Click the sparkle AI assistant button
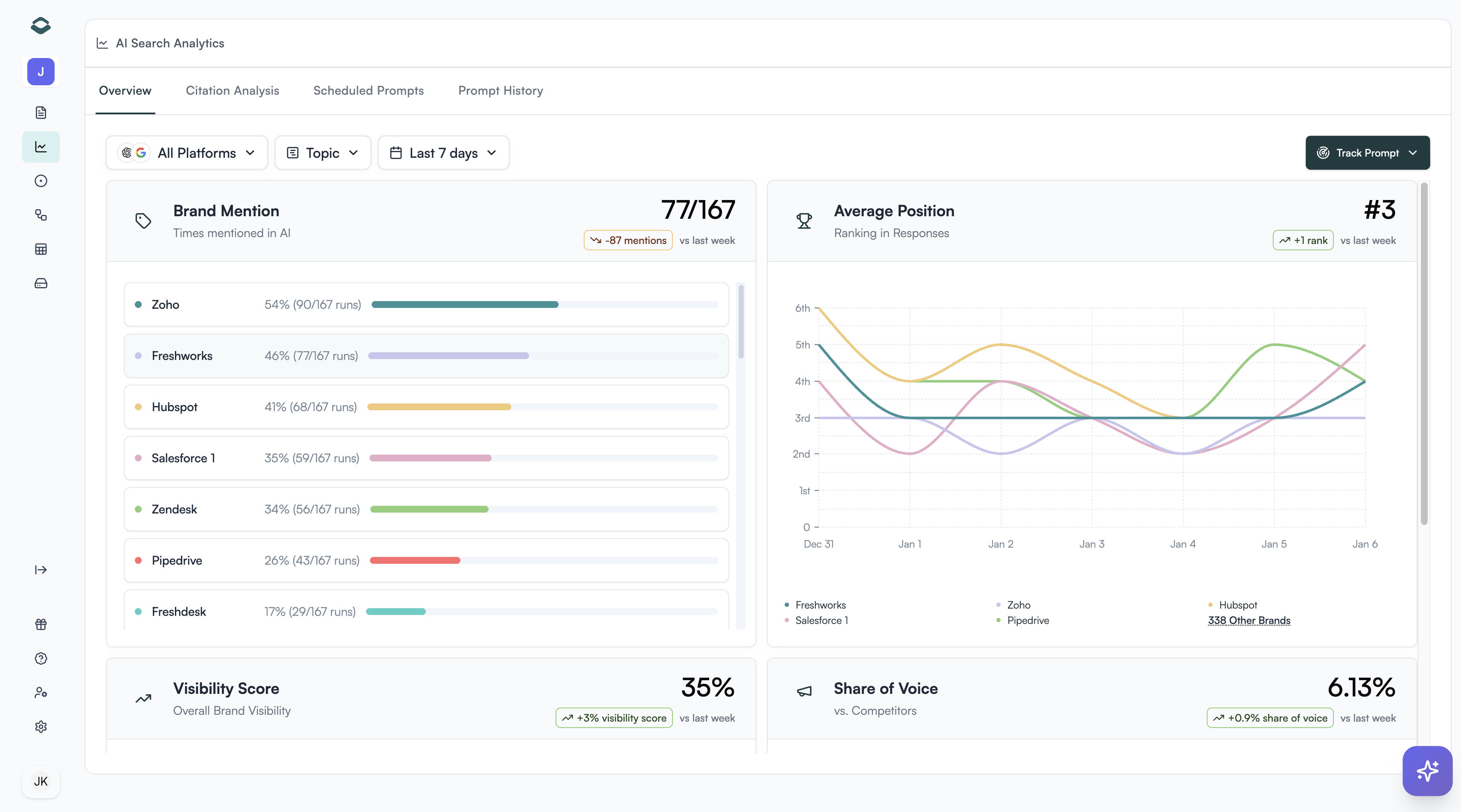This screenshot has height=812, width=1461. click(1427, 771)
